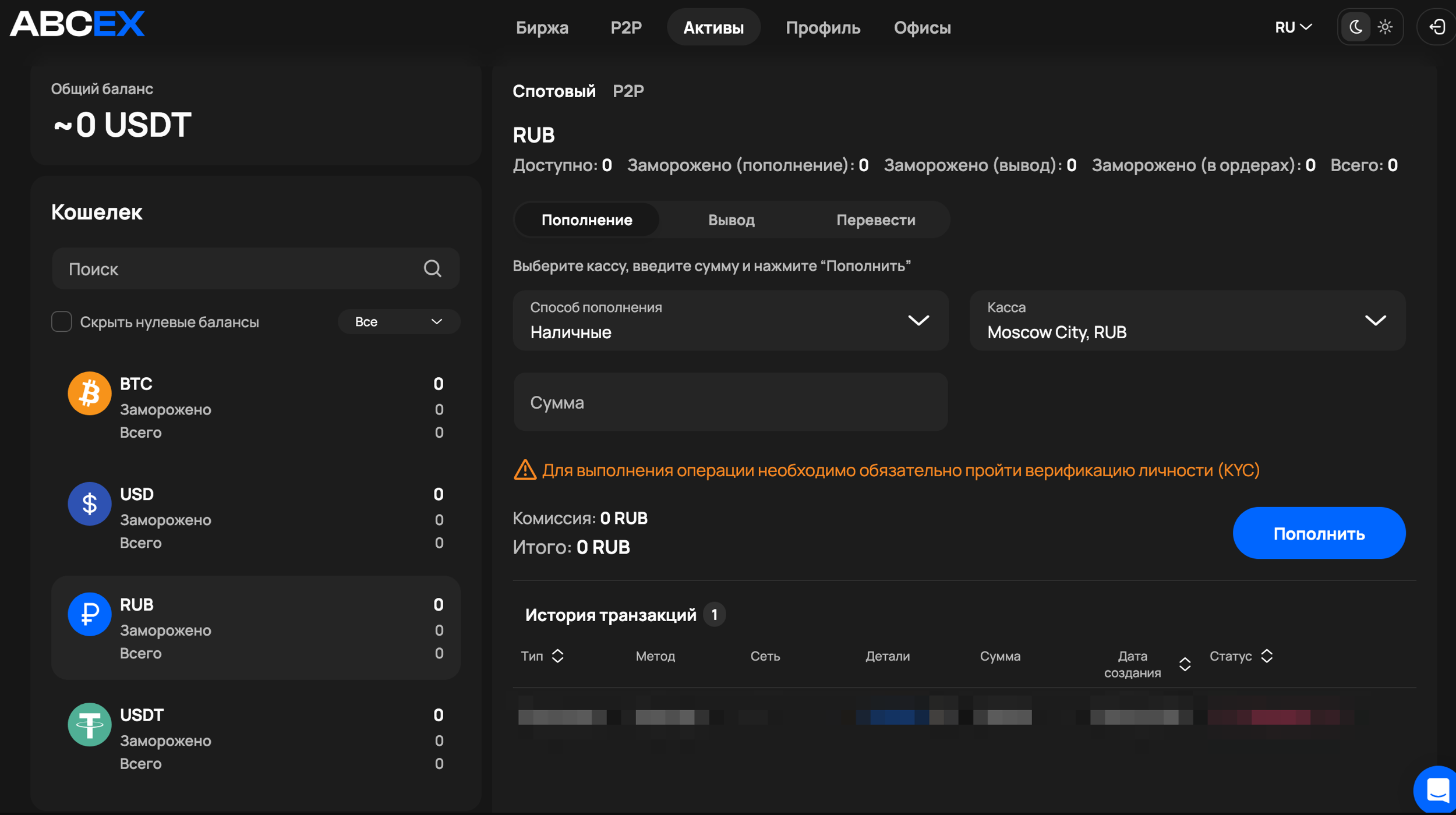Click the USDT tether icon
The width and height of the screenshot is (1456, 815).
[x=89, y=725]
